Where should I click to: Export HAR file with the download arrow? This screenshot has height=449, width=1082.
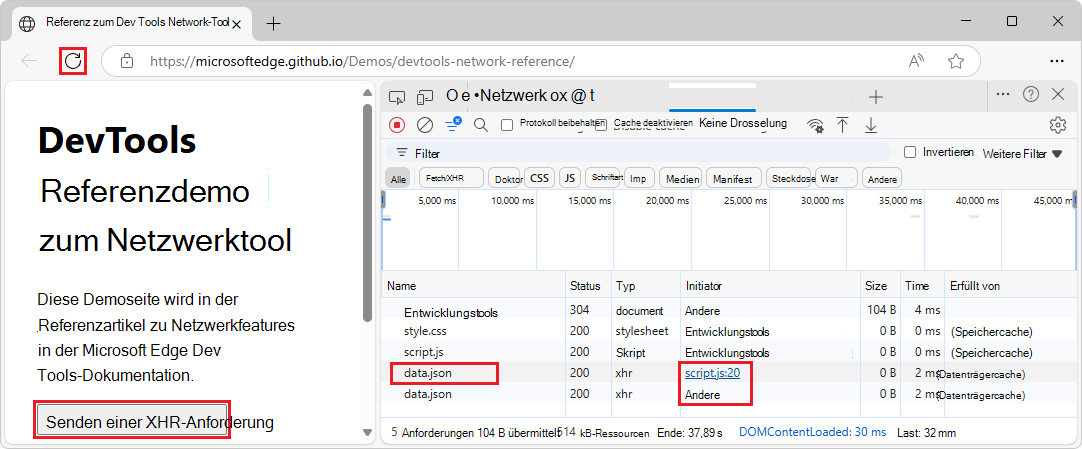(871, 125)
